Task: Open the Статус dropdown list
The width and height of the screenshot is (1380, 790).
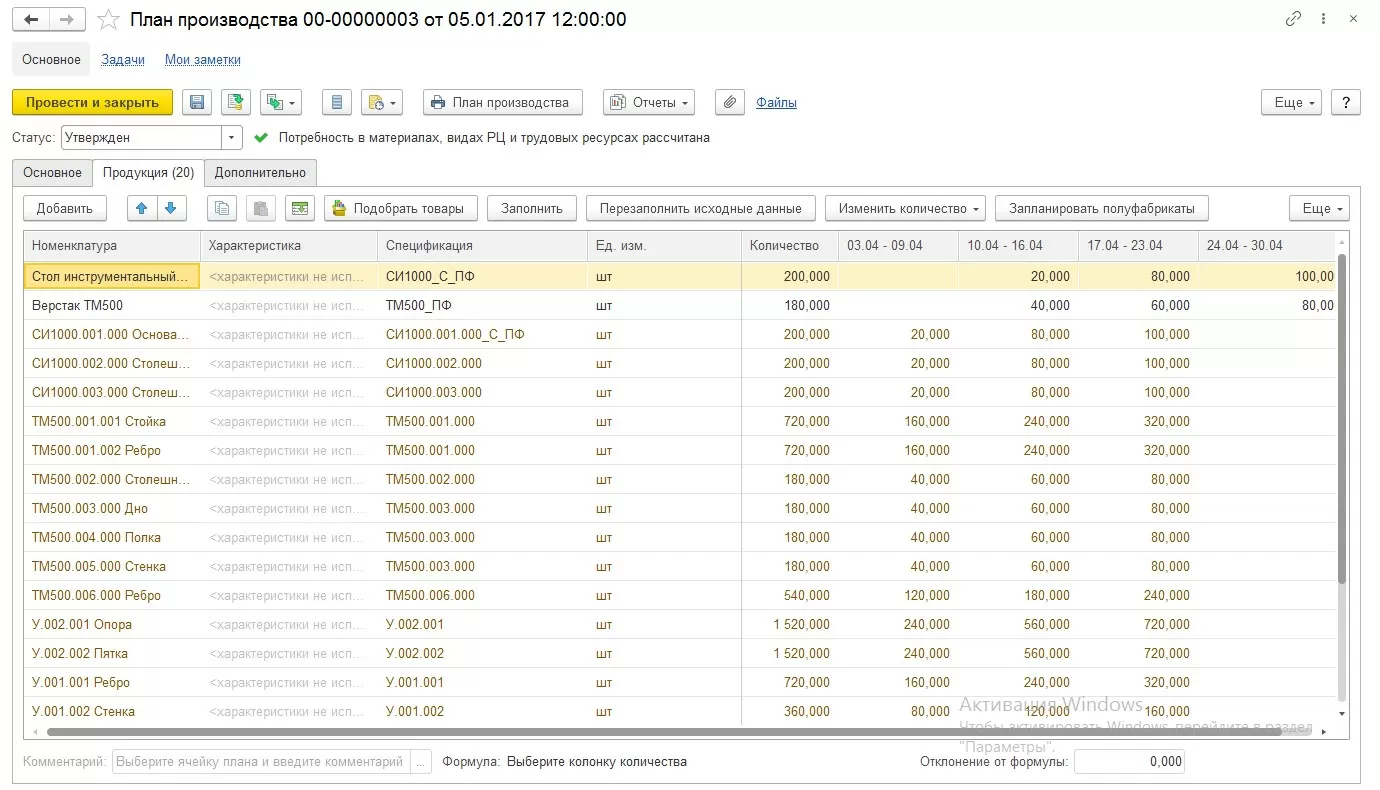Action: tap(232, 138)
